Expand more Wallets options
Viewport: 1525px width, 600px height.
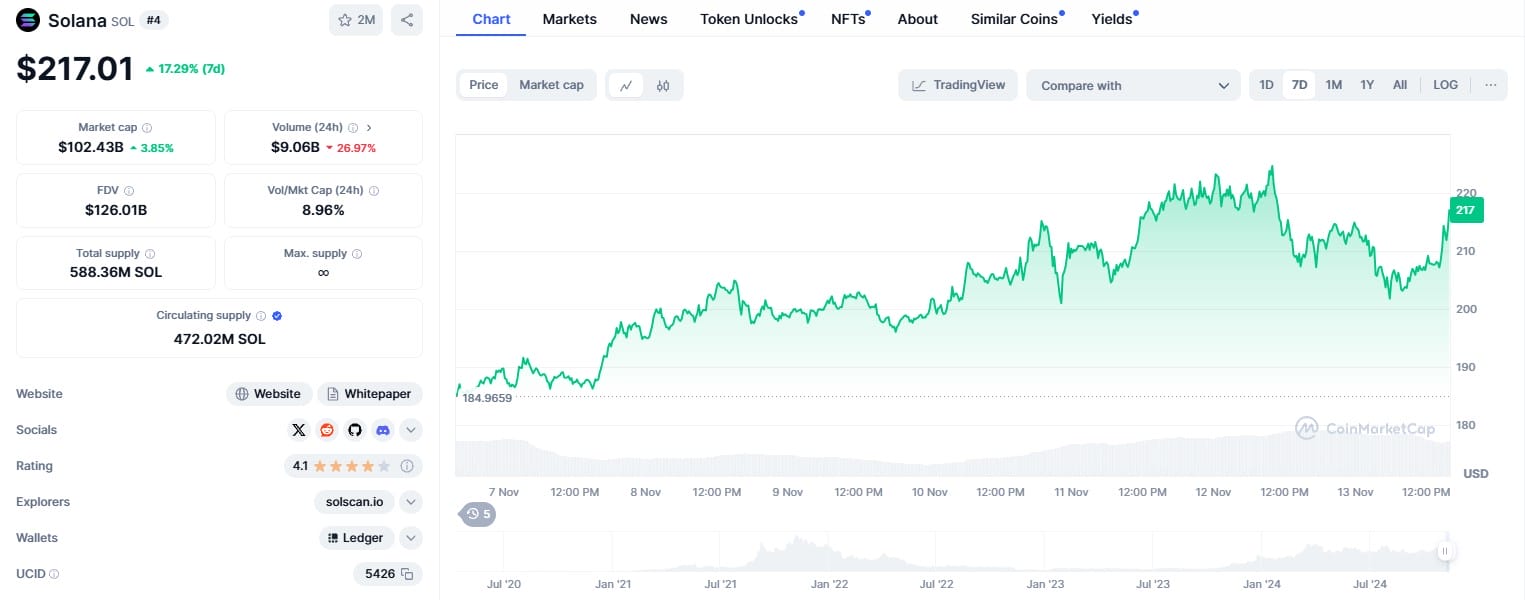411,538
